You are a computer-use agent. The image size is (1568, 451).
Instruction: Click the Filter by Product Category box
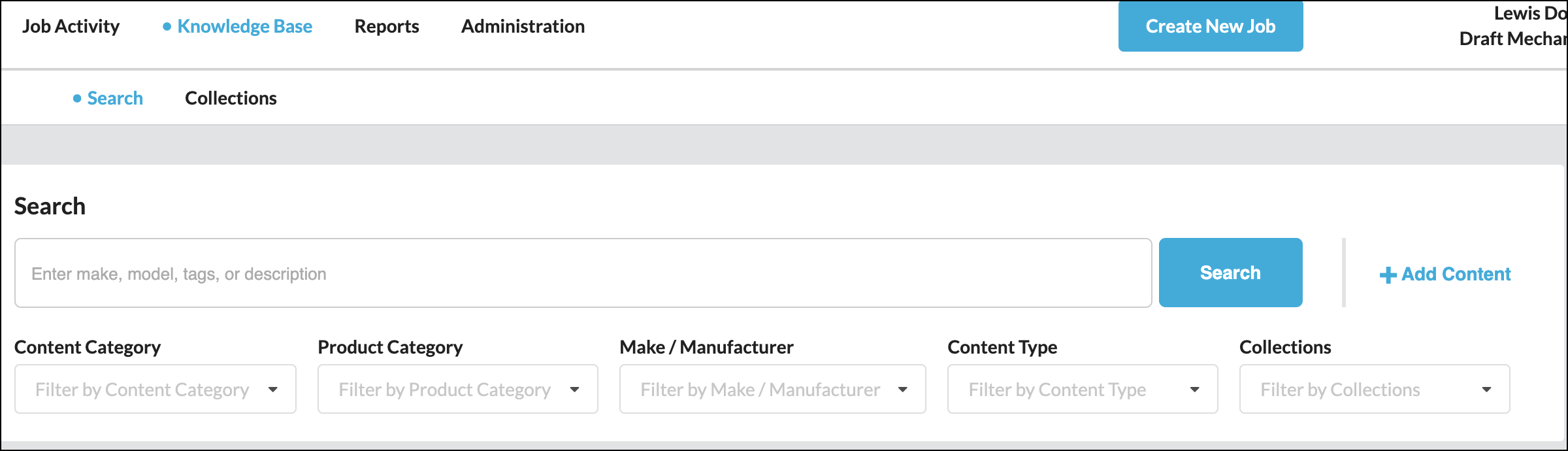(x=444, y=390)
